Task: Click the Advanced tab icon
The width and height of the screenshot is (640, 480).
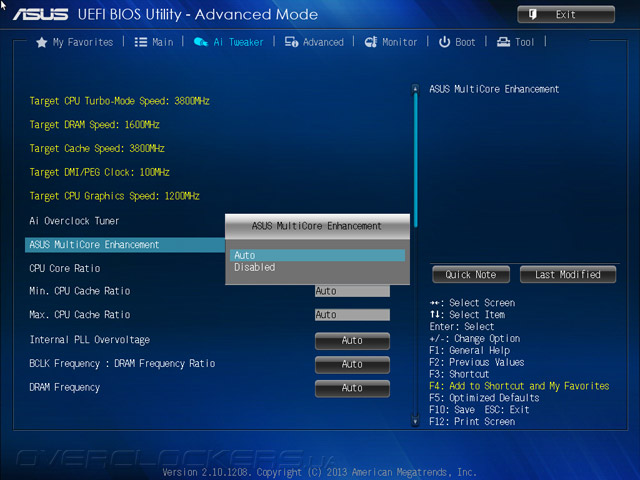Action: point(291,42)
